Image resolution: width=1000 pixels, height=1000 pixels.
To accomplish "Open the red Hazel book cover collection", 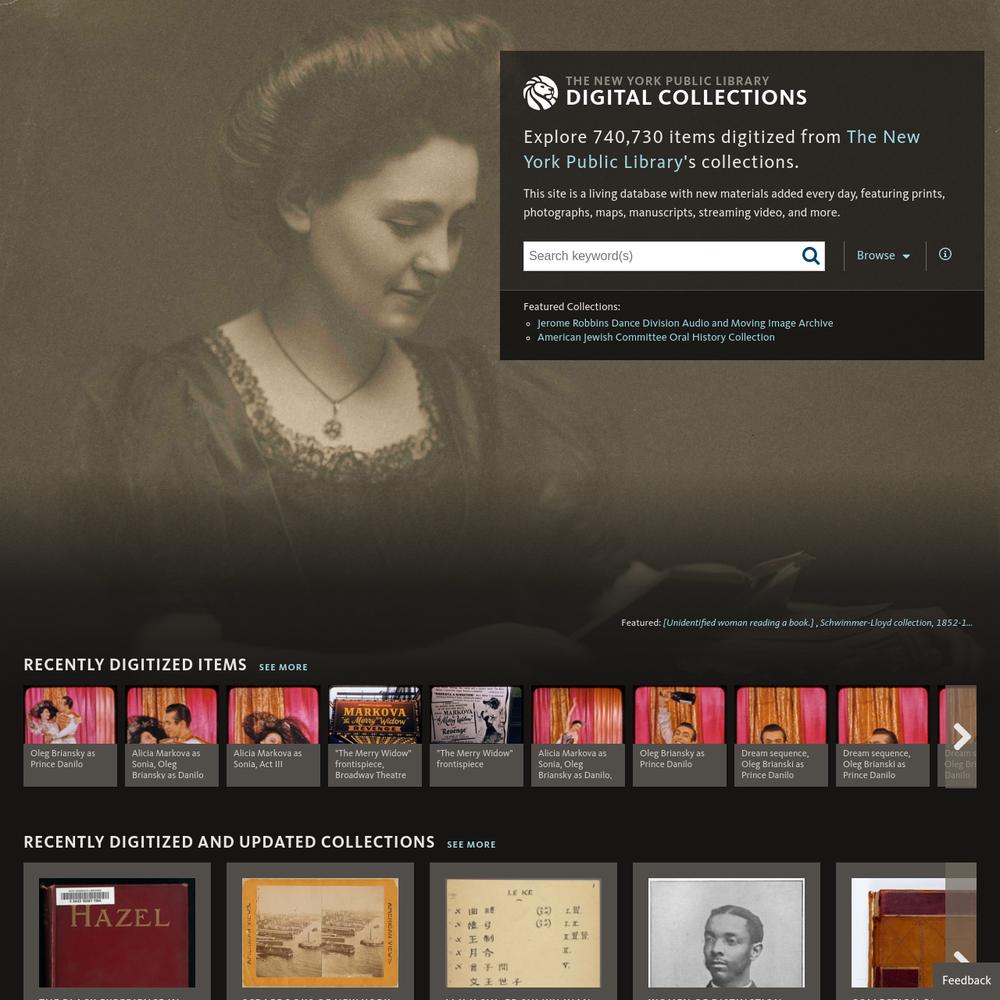I will click(117, 932).
